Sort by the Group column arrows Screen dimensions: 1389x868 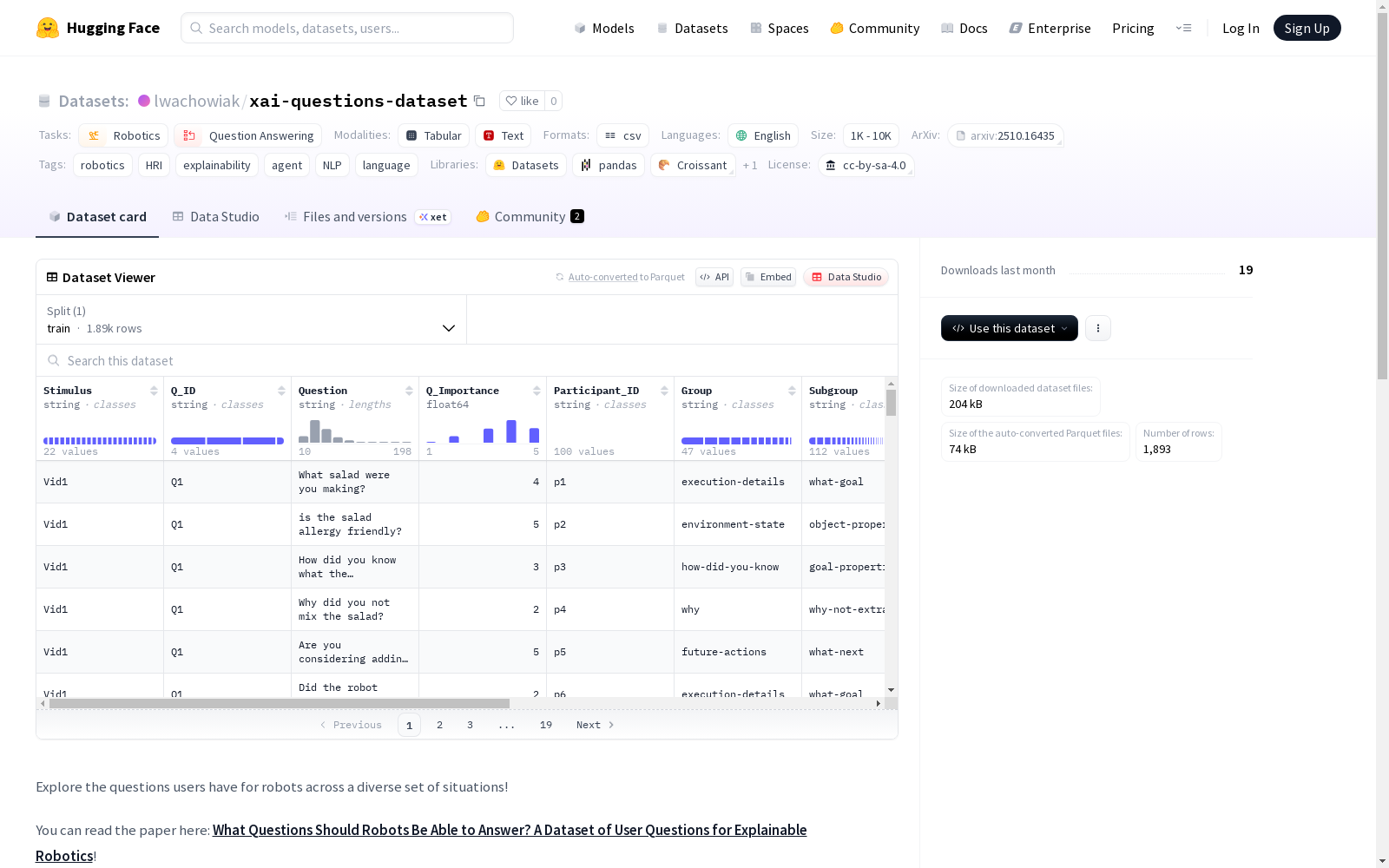point(792,391)
